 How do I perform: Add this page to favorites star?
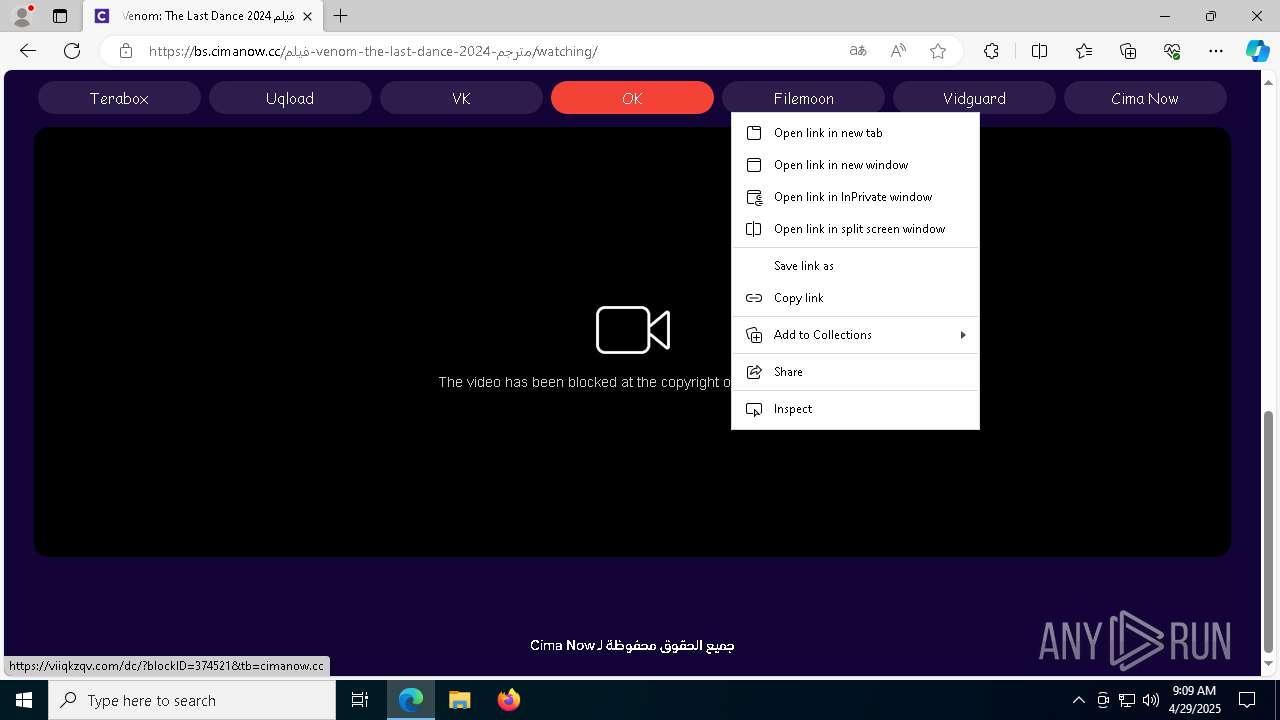[938, 51]
